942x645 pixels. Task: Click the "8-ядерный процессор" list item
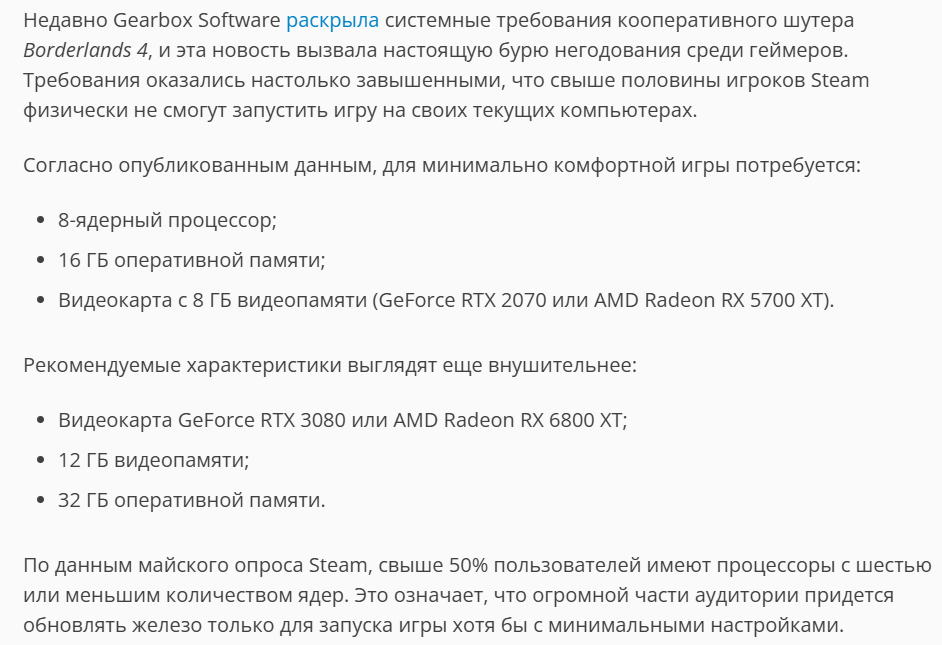tap(167, 220)
